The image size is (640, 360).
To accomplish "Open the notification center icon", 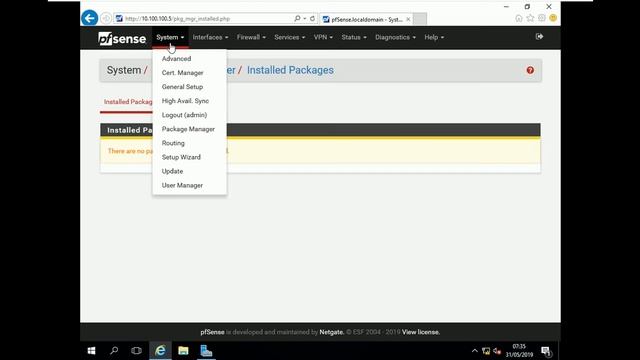I will coord(546,351).
